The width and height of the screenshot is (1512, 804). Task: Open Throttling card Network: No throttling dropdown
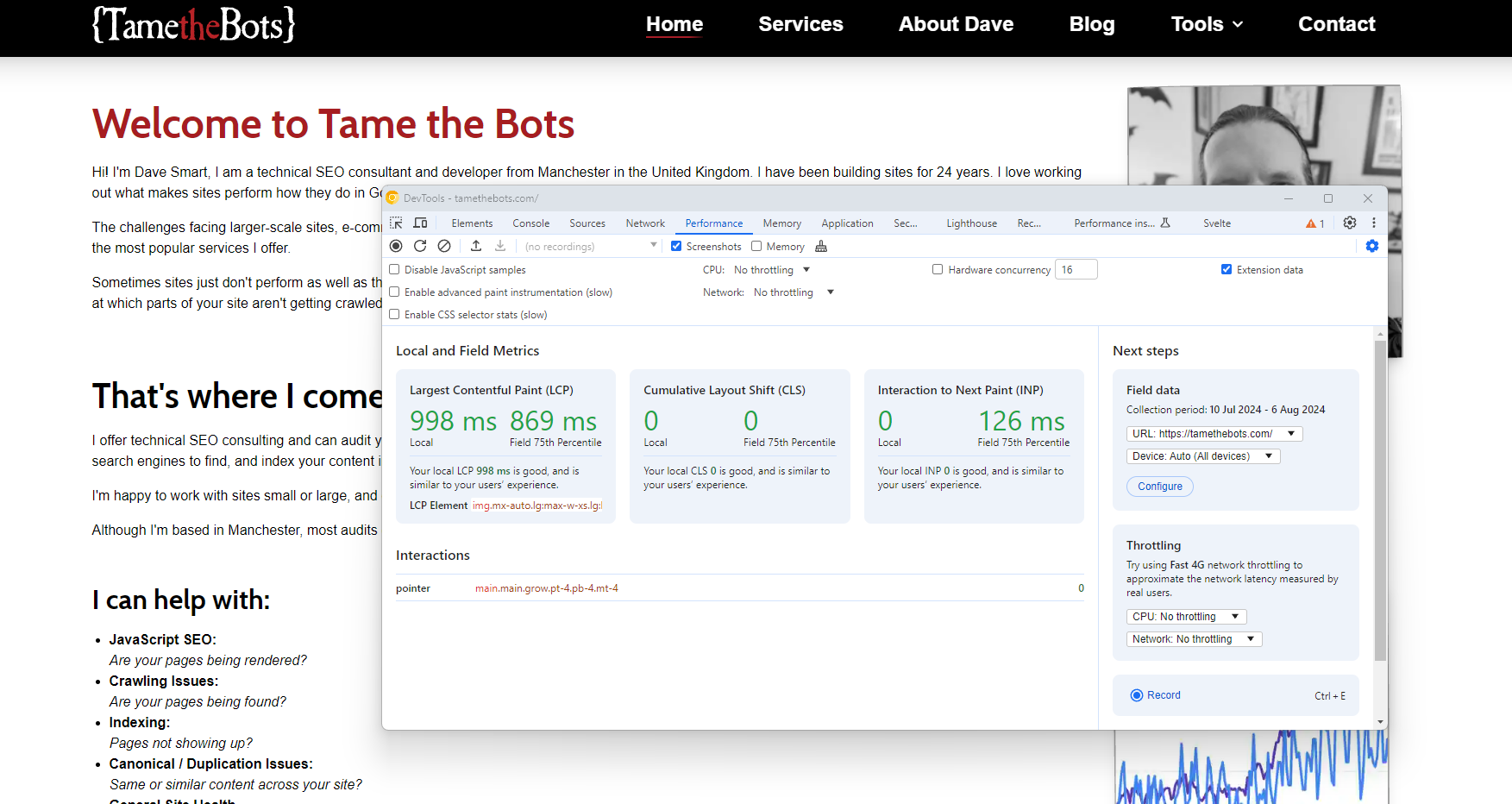[x=1194, y=639]
